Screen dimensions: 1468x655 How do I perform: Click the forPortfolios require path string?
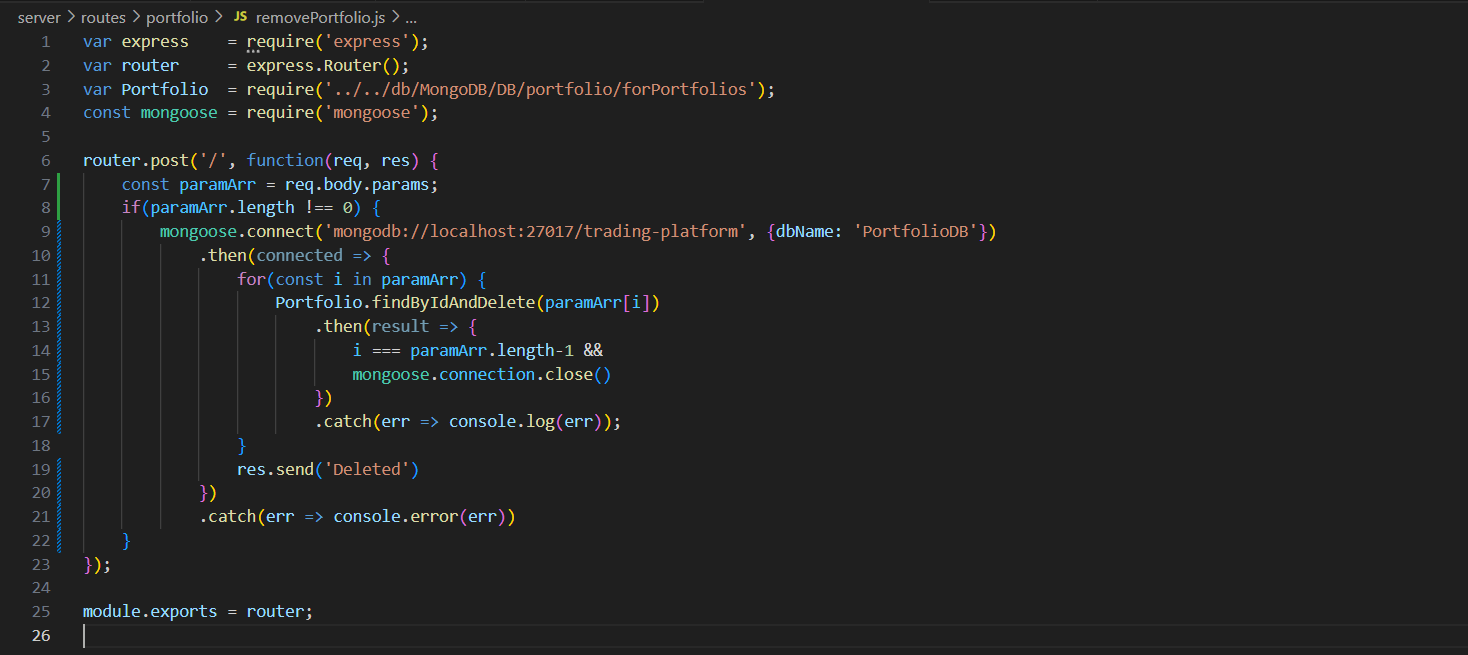tap(540, 89)
